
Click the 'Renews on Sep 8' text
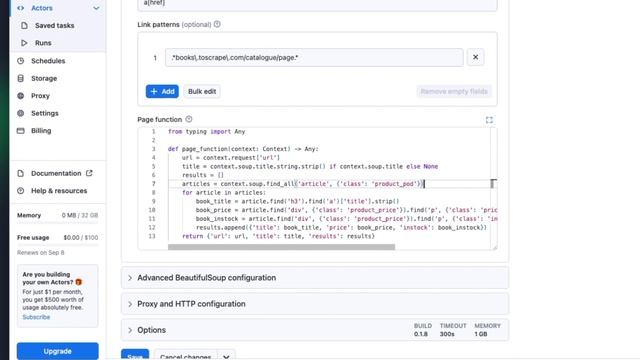(40, 253)
